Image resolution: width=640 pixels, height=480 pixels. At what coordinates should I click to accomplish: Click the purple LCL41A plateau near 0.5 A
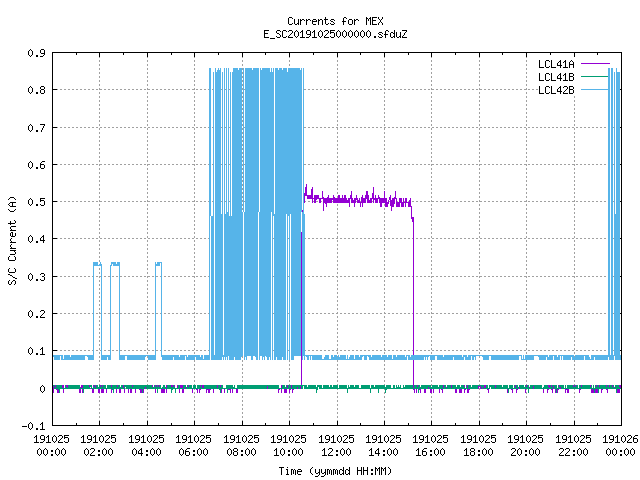coord(358,200)
